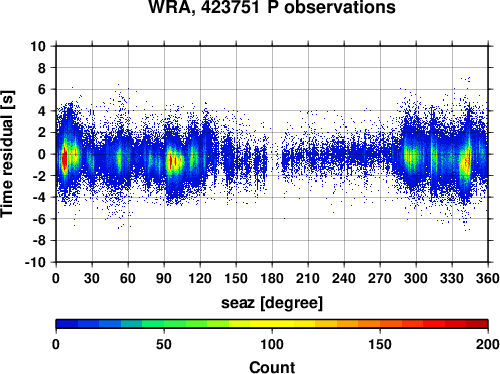
Task: Click the yellow middle of the colorbar
Action: coord(272,324)
